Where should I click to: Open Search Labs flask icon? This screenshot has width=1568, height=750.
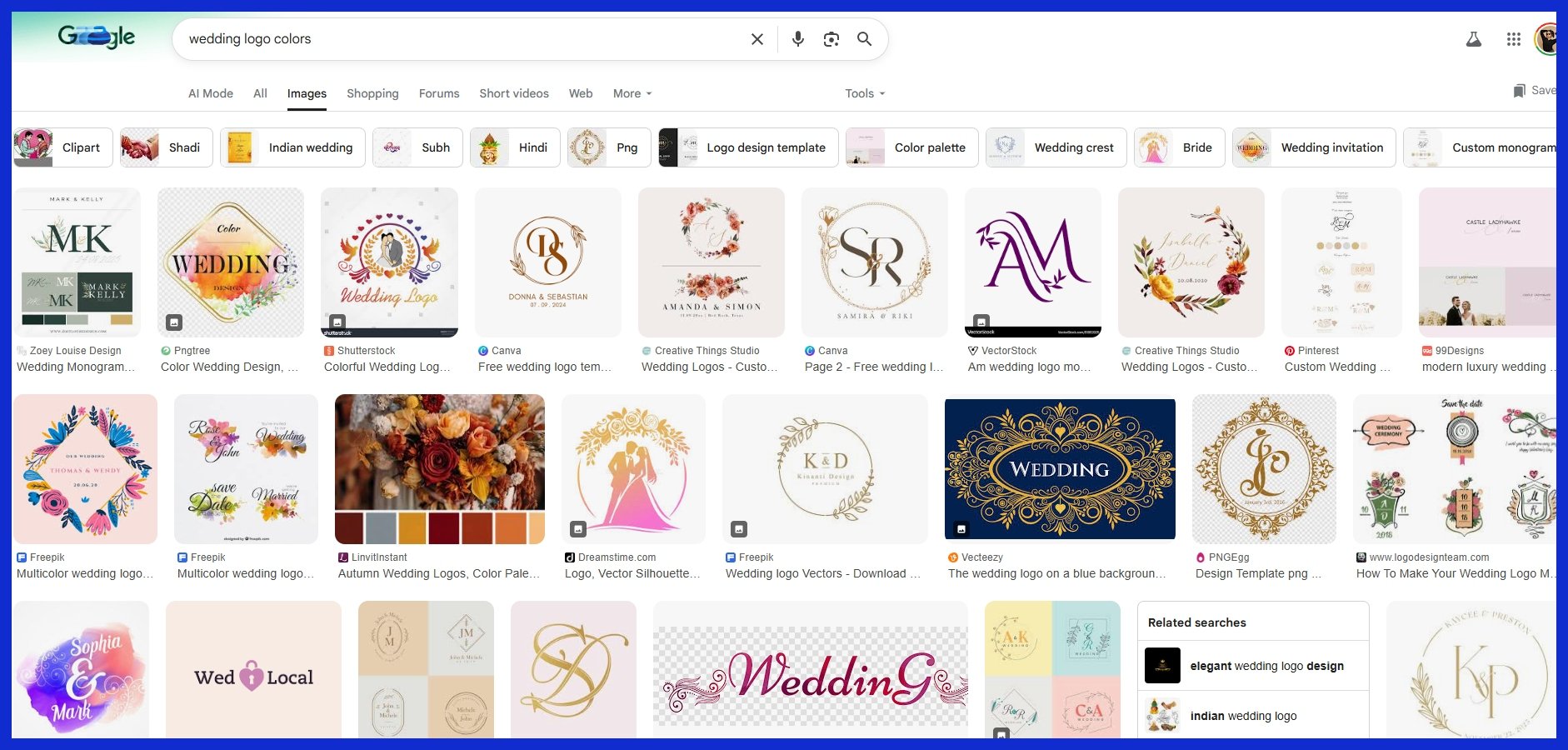1473,39
